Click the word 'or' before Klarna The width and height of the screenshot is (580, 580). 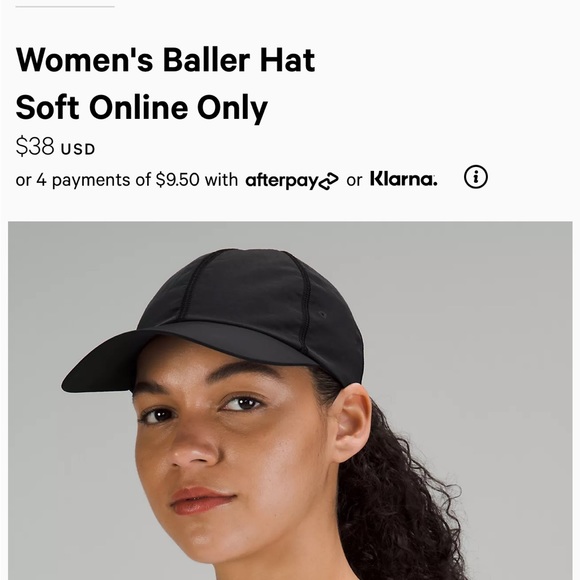[x=354, y=181]
